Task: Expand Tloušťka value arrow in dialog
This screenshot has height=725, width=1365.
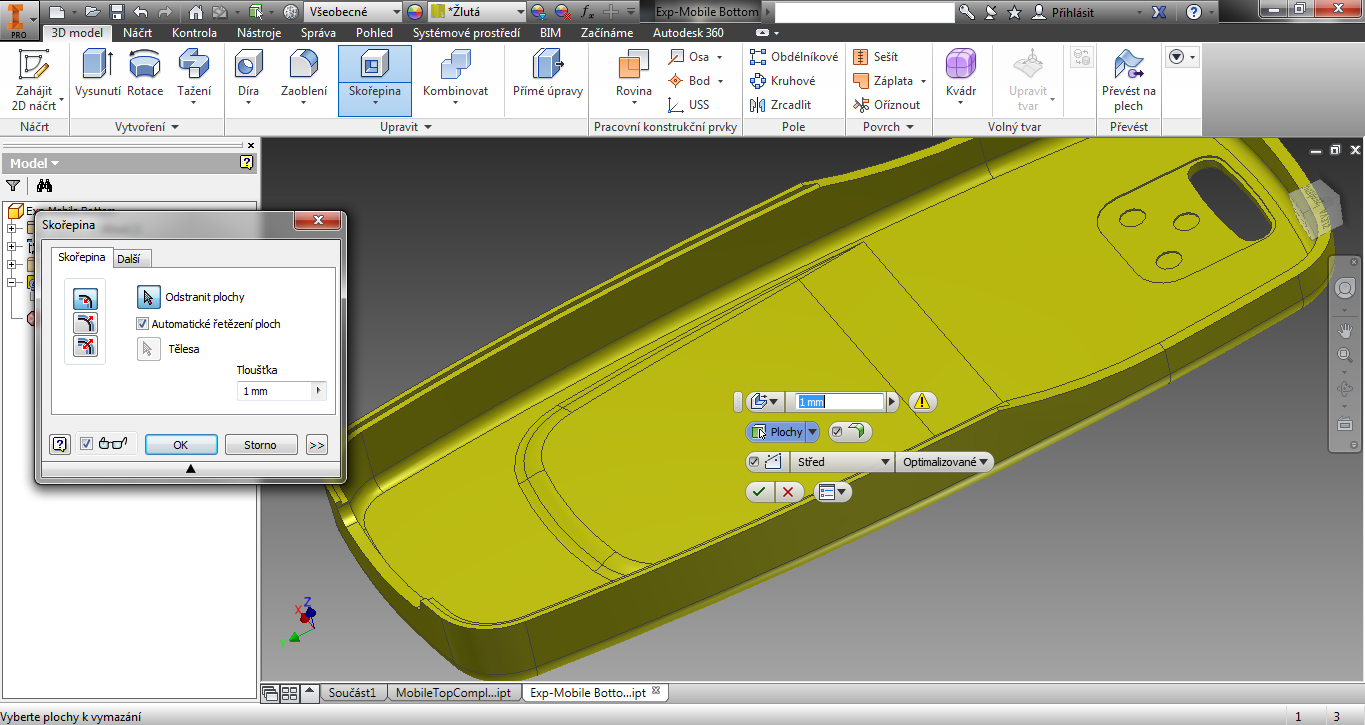Action: (319, 391)
